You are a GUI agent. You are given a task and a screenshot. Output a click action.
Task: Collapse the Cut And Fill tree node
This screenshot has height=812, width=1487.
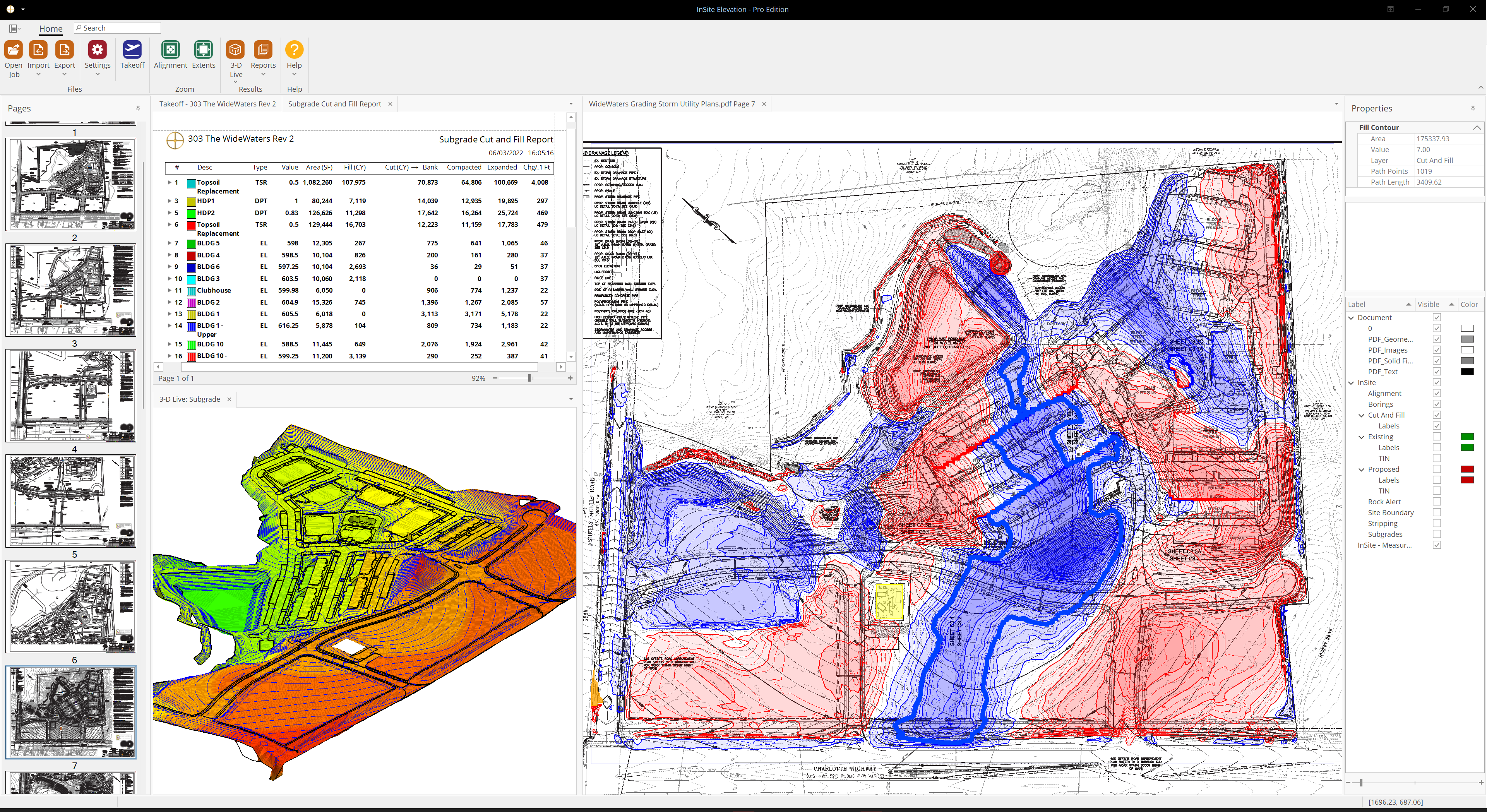tap(1361, 415)
